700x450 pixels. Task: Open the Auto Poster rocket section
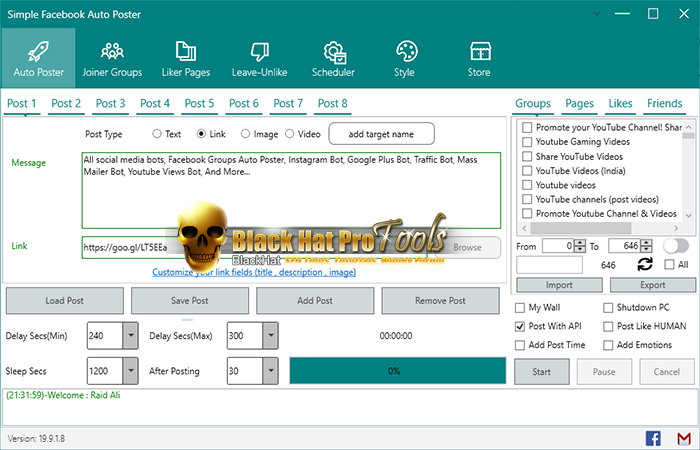[x=38, y=58]
